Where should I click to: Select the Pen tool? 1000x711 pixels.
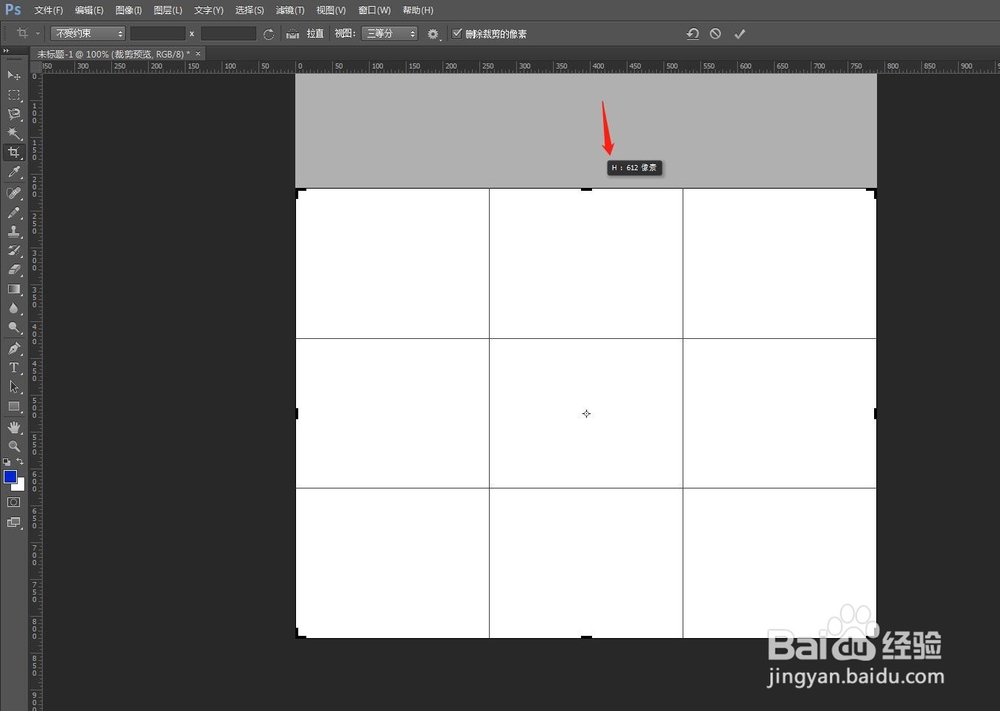coord(13,348)
